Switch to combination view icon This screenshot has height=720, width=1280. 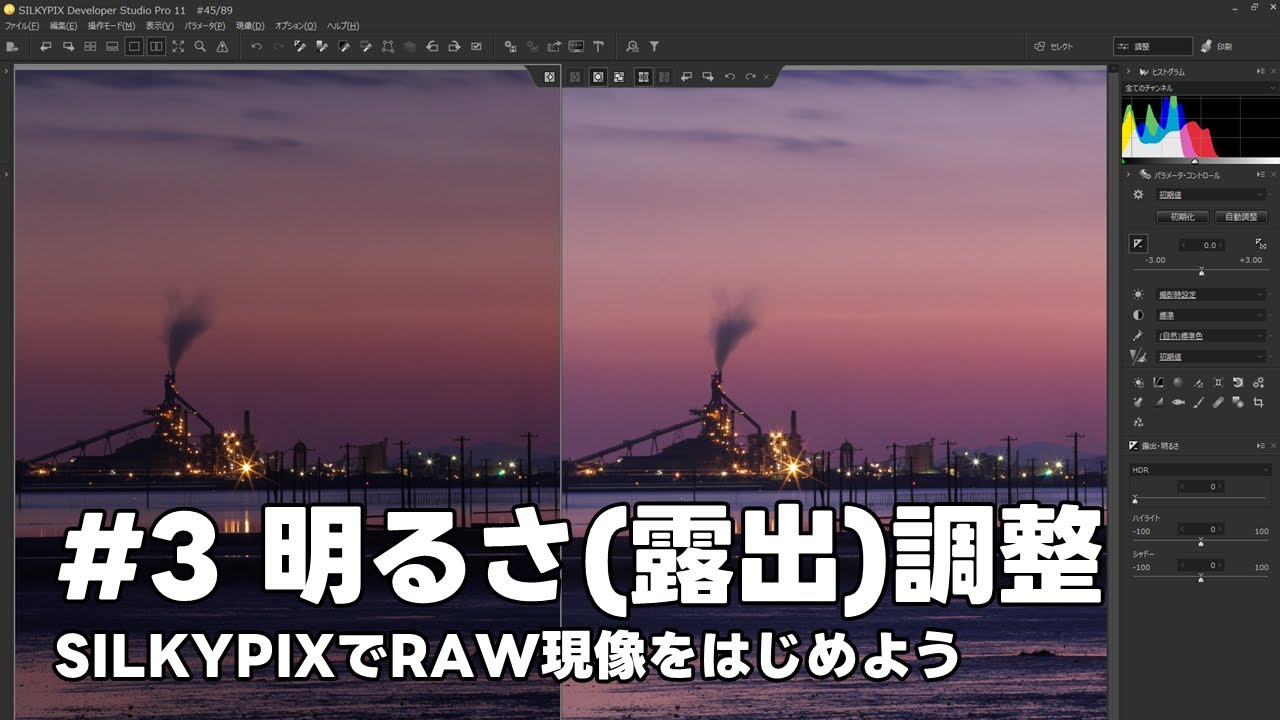(112, 46)
